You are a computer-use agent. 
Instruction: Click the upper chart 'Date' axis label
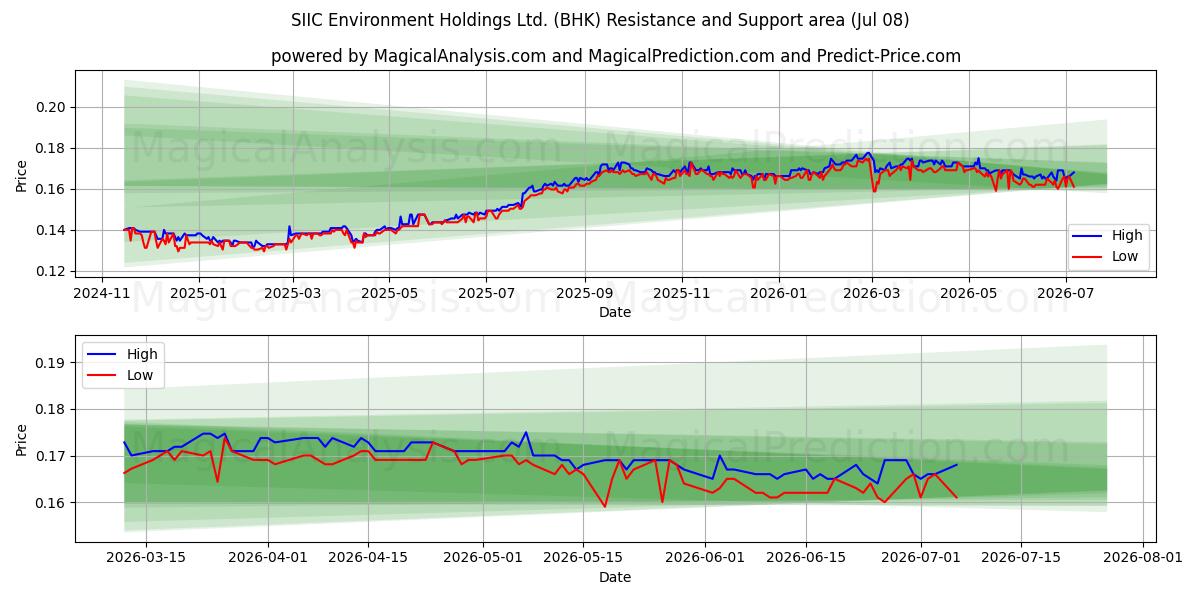tap(615, 313)
